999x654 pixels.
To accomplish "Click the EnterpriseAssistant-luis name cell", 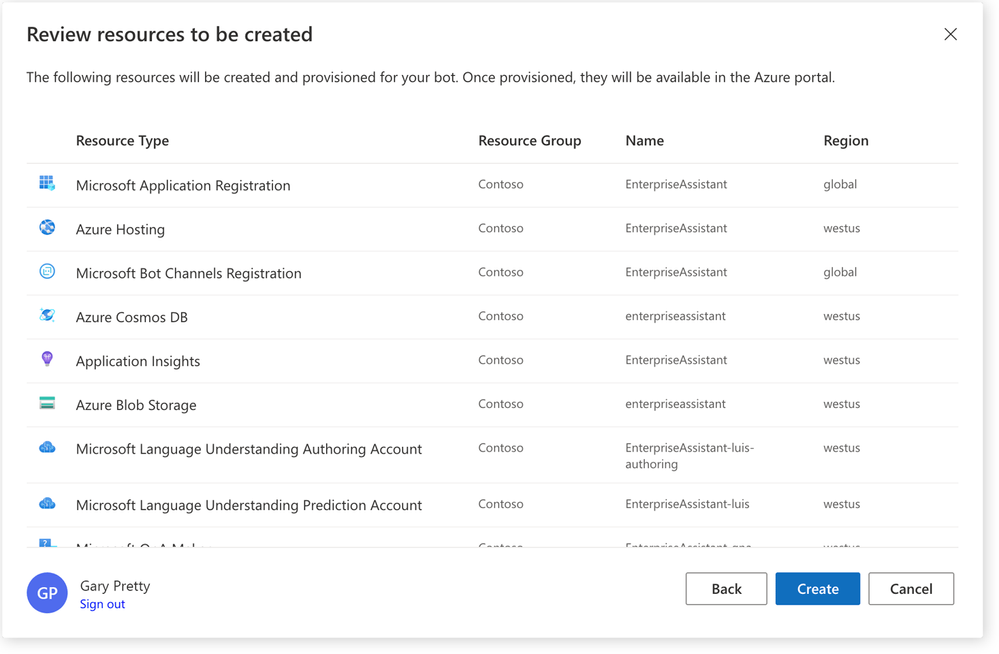I will pyautogui.click(x=687, y=504).
